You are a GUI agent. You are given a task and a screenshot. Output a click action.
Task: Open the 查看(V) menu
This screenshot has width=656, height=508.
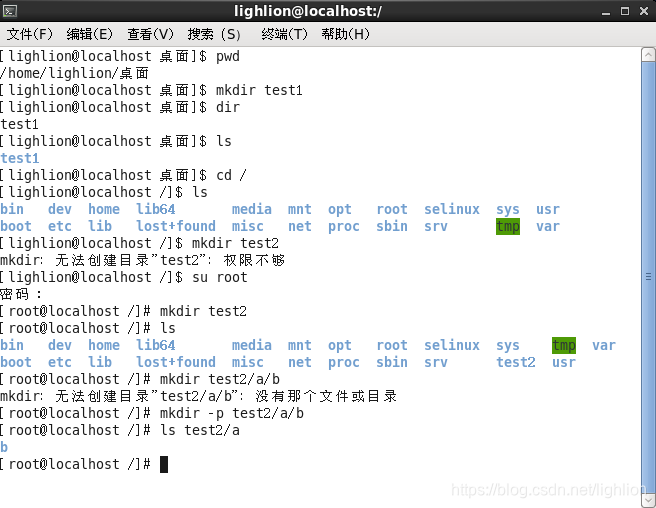[150, 34]
